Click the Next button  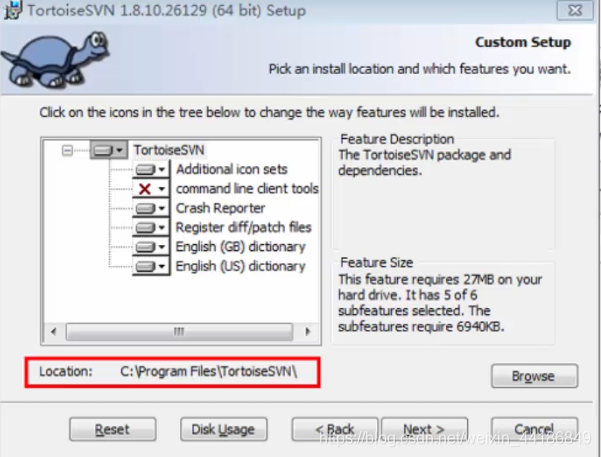[x=425, y=429]
